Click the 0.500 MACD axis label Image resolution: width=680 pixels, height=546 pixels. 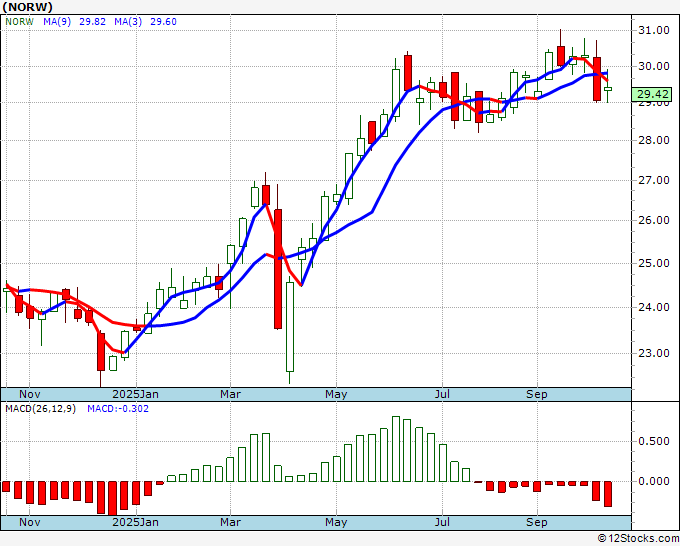click(x=654, y=441)
